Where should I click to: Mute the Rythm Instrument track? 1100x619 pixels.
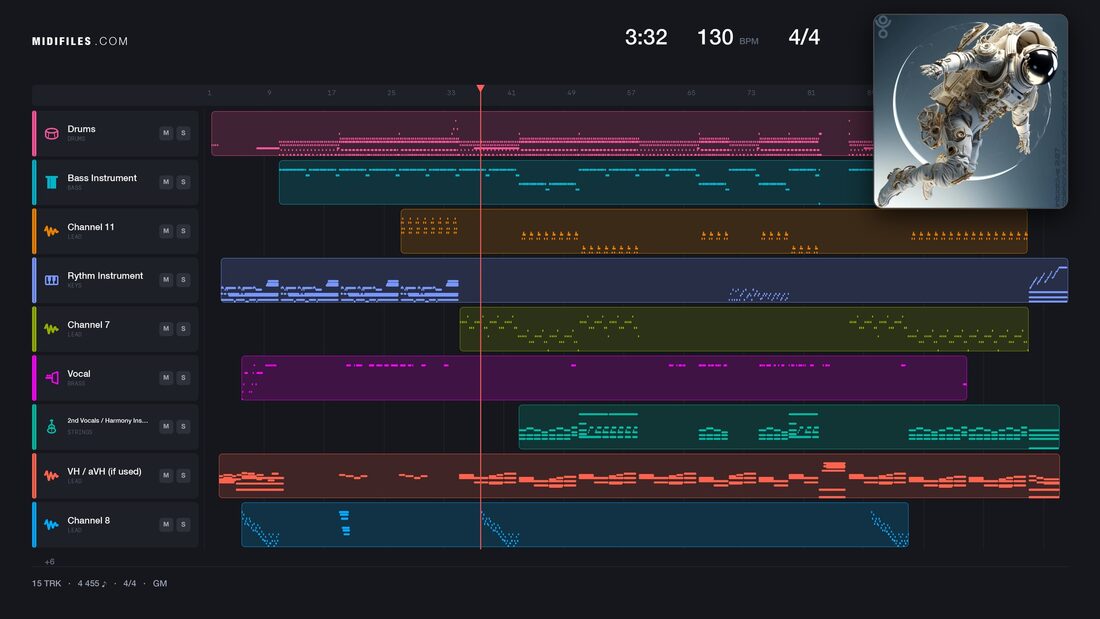point(166,279)
